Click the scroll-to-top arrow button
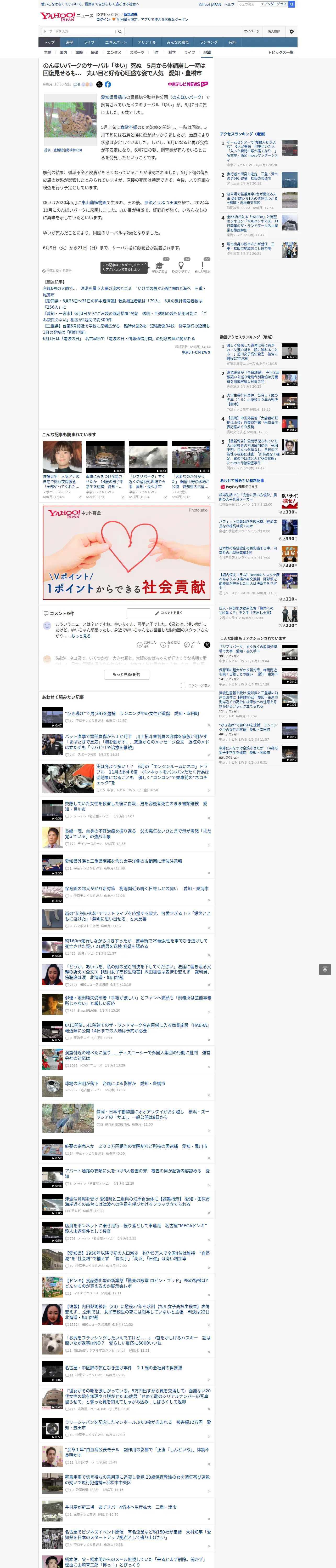336x1568 pixels. (x=325, y=970)
